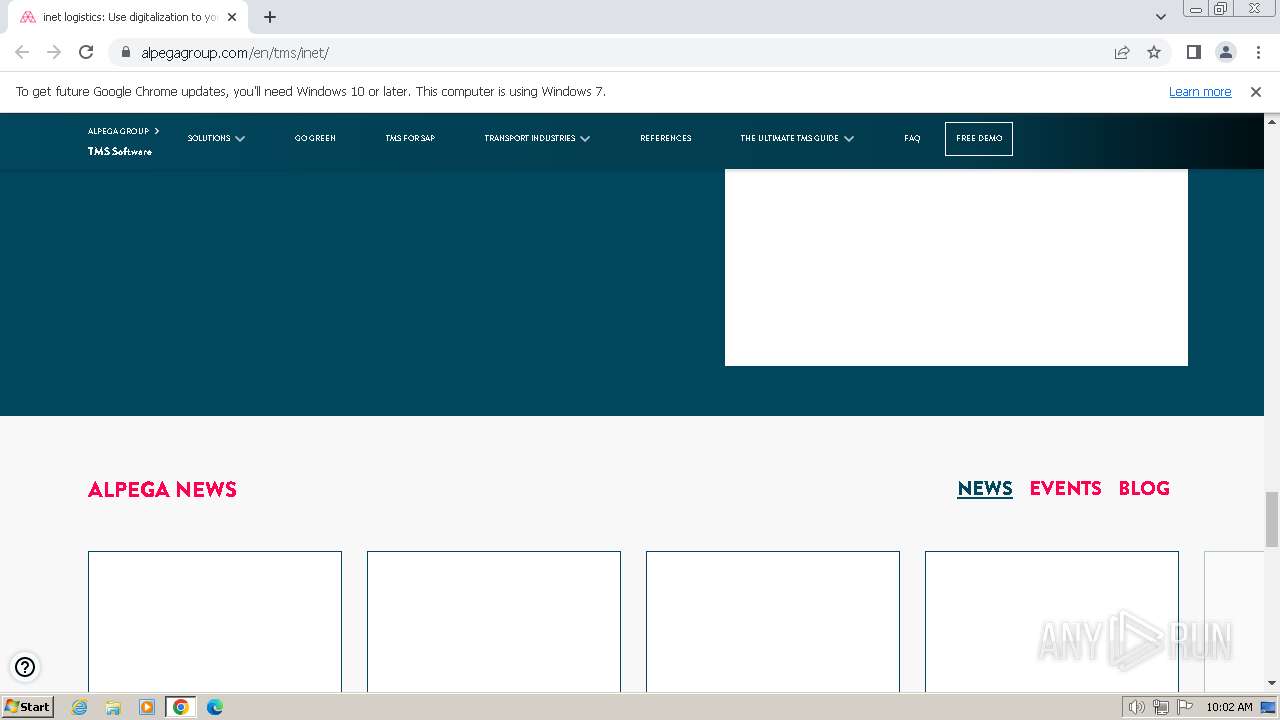
Task: Open Chrome profile avatar menu
Action: coord(1225,52)
